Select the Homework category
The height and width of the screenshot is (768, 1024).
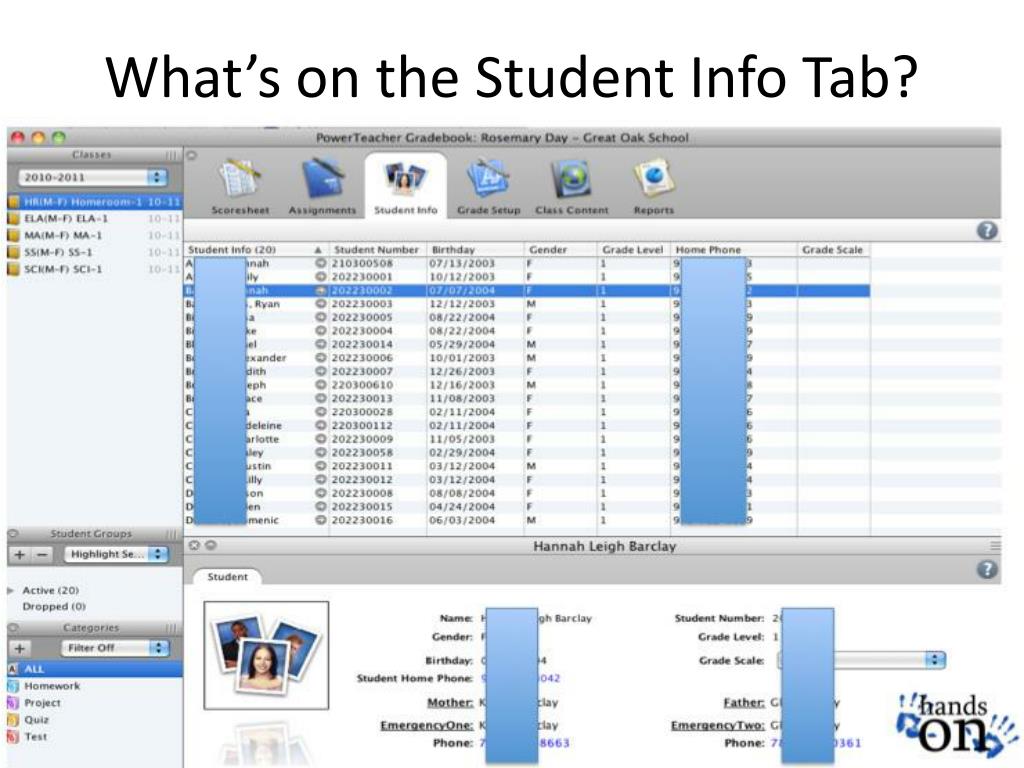click(52, 686)
